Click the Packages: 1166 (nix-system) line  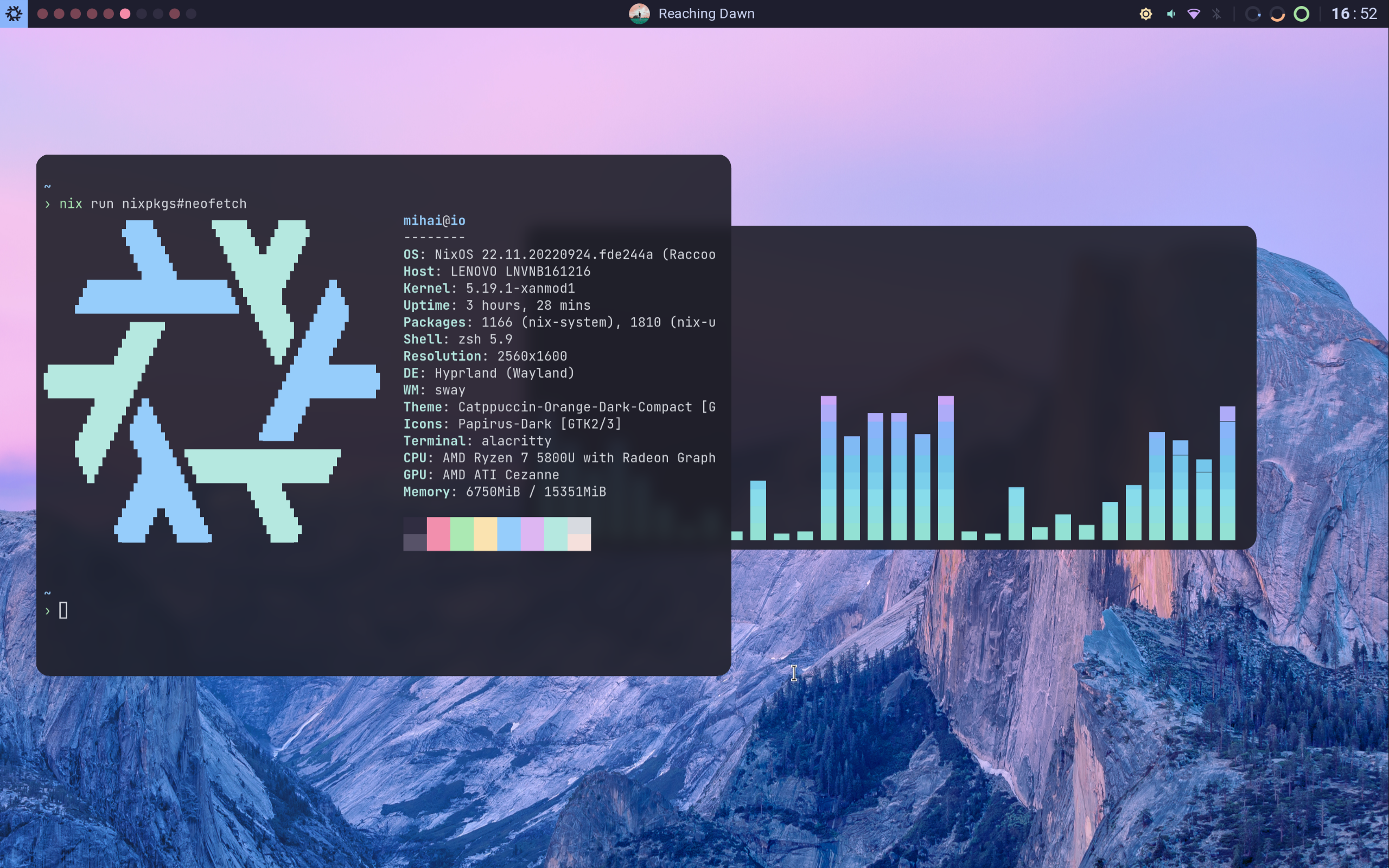(559, 322)
